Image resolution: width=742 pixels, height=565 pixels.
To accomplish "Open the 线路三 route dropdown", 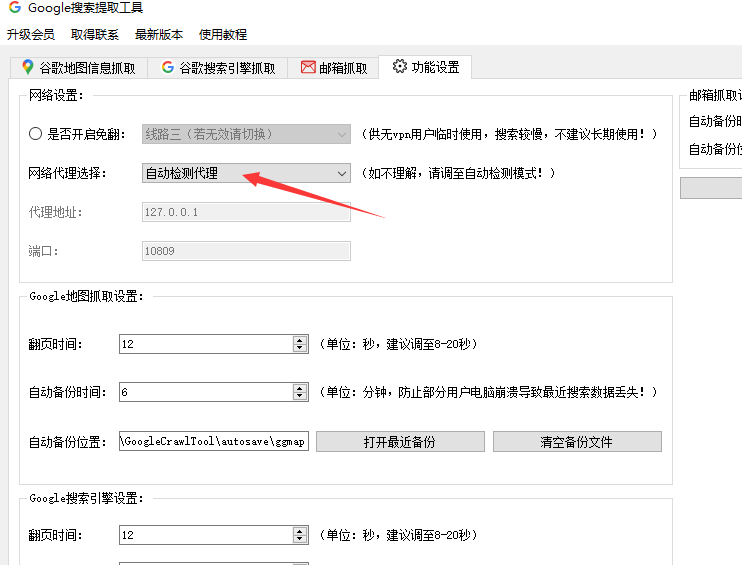I will coord(246,134).
